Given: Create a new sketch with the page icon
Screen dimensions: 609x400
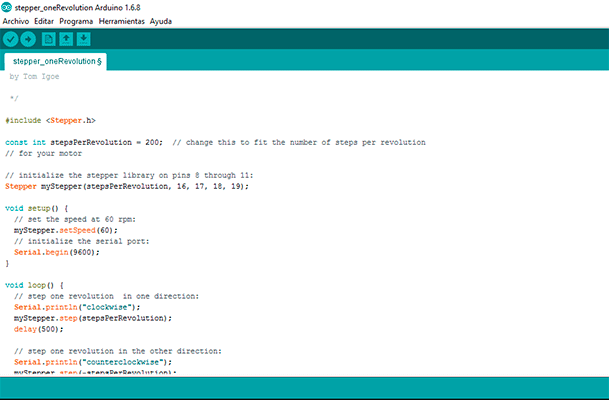Looking at the screenshot, I should click(49, 39).
